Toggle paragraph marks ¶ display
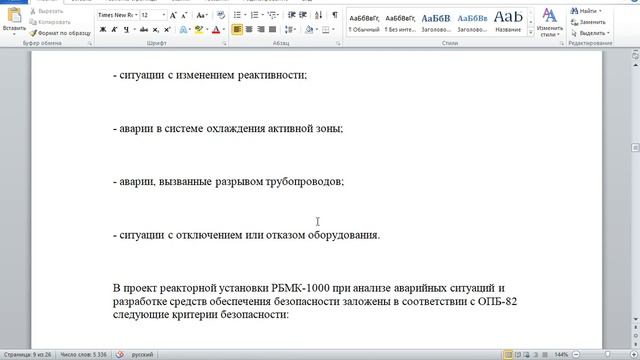The height and width of the screenshot is (360, 640). (335, 16)
